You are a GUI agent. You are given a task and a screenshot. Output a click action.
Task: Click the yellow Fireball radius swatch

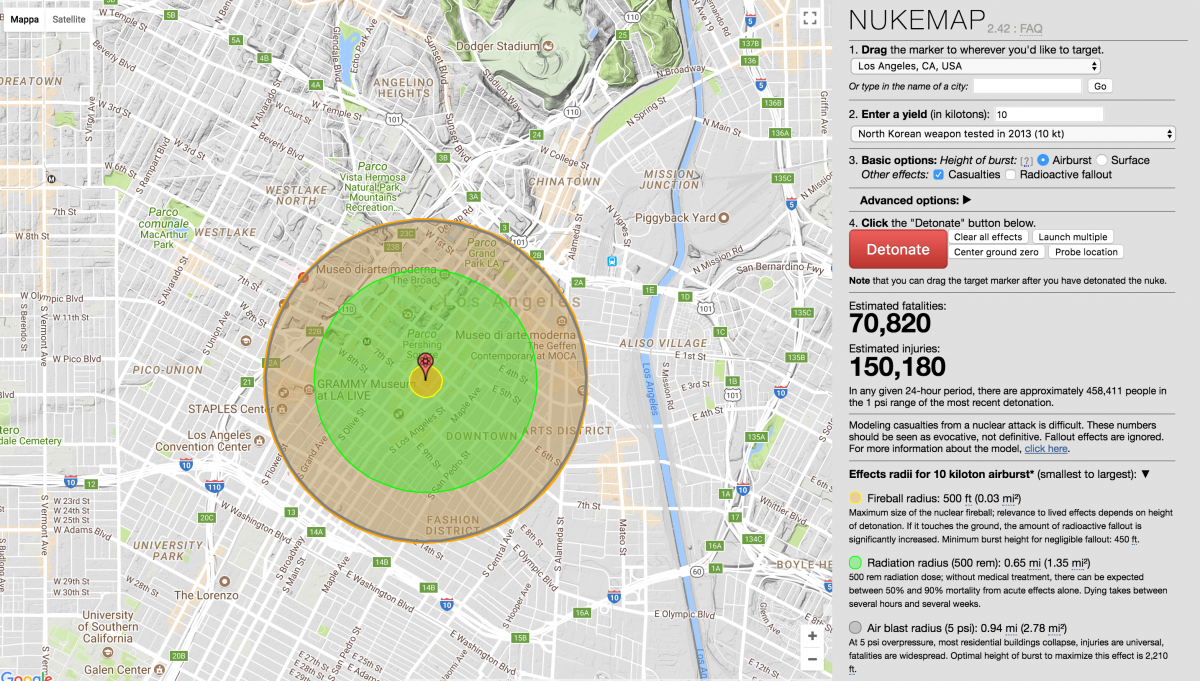pyautogui.click(x=855, y=497)
